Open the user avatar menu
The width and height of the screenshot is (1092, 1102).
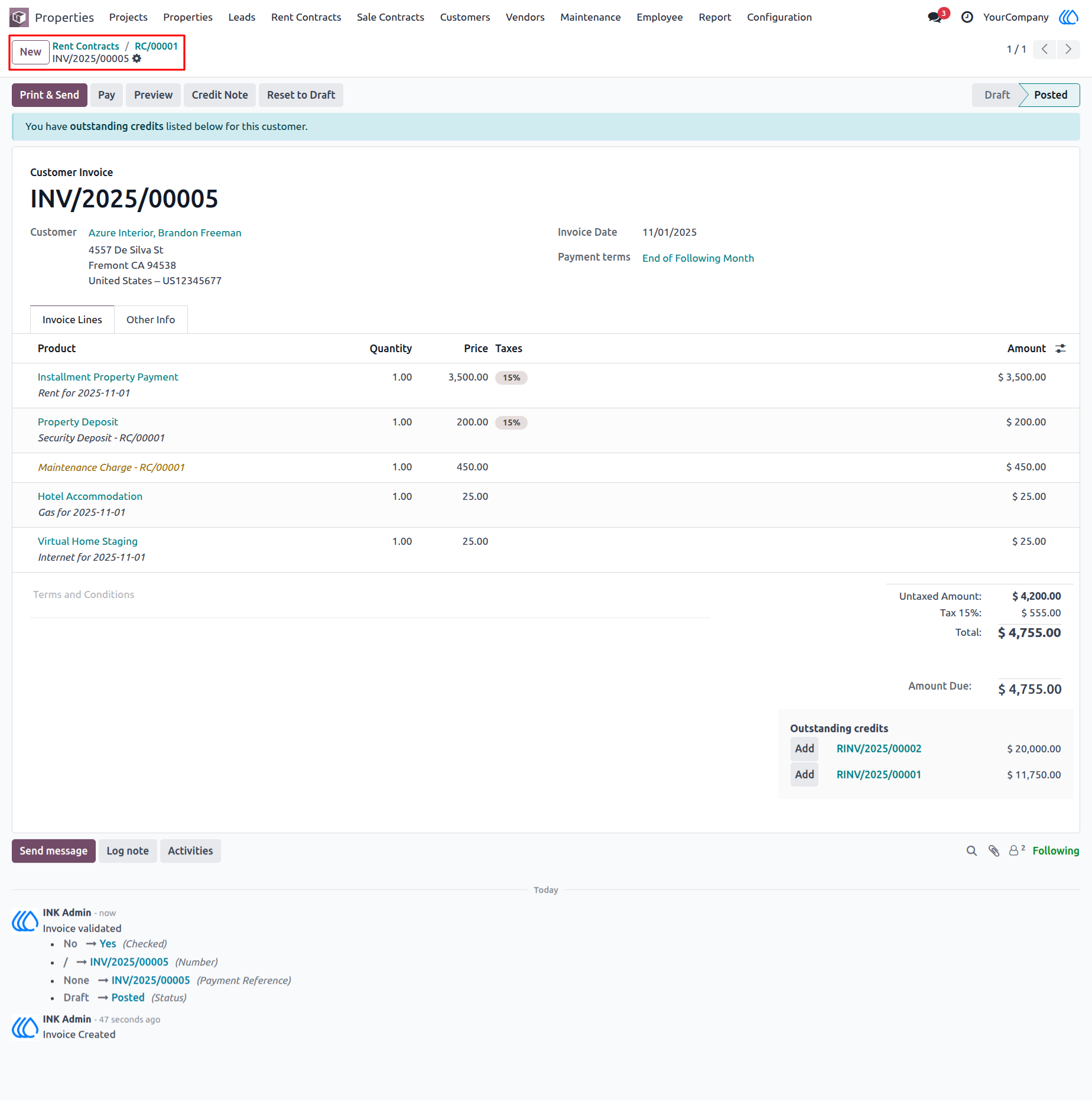tap(1068, 17)
